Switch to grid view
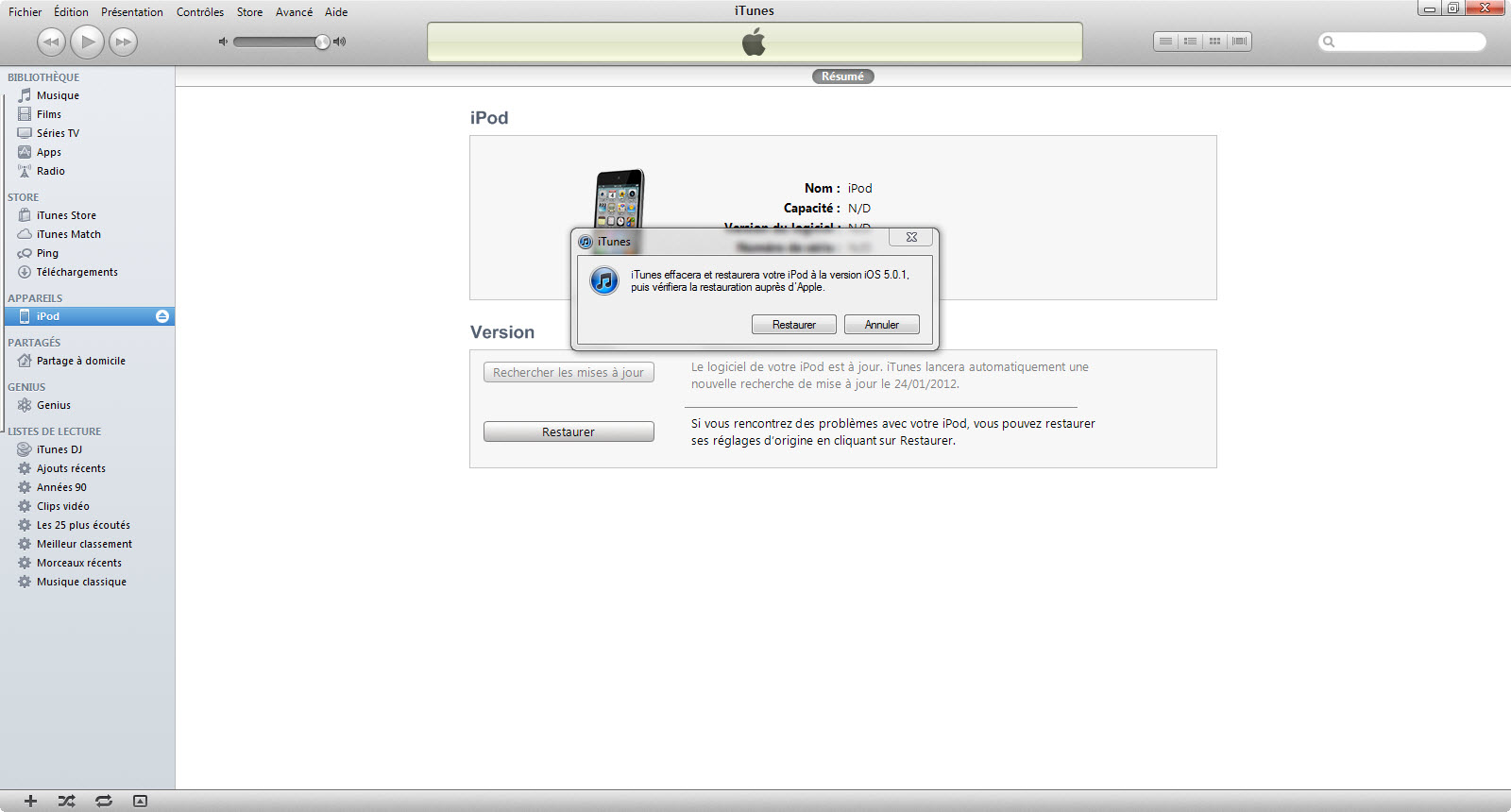The width and height of the screenshot is (1511, 812). click(1215, 42)
